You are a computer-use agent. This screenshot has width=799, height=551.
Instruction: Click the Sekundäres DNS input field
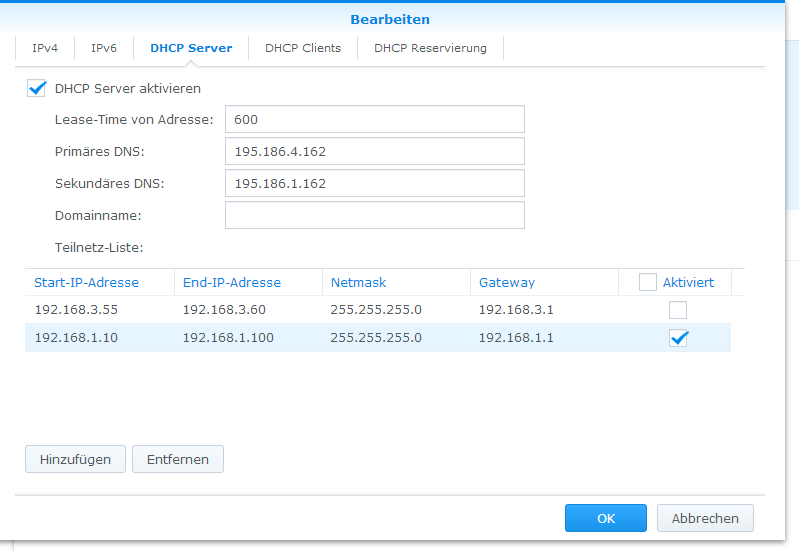pos(374,184)
